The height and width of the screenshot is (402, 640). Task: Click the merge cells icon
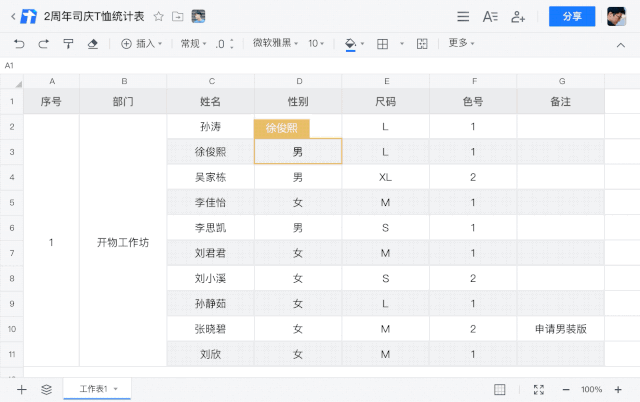[422, 43]
